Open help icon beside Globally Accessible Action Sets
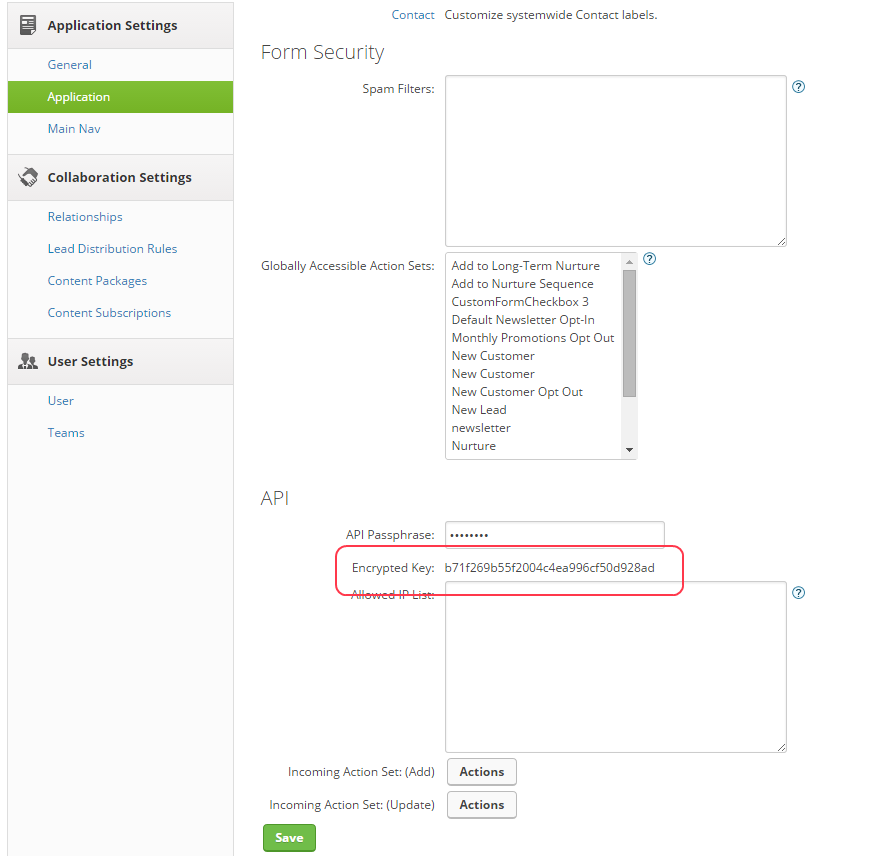Viewport: 896px width, 856px height. 649,259
